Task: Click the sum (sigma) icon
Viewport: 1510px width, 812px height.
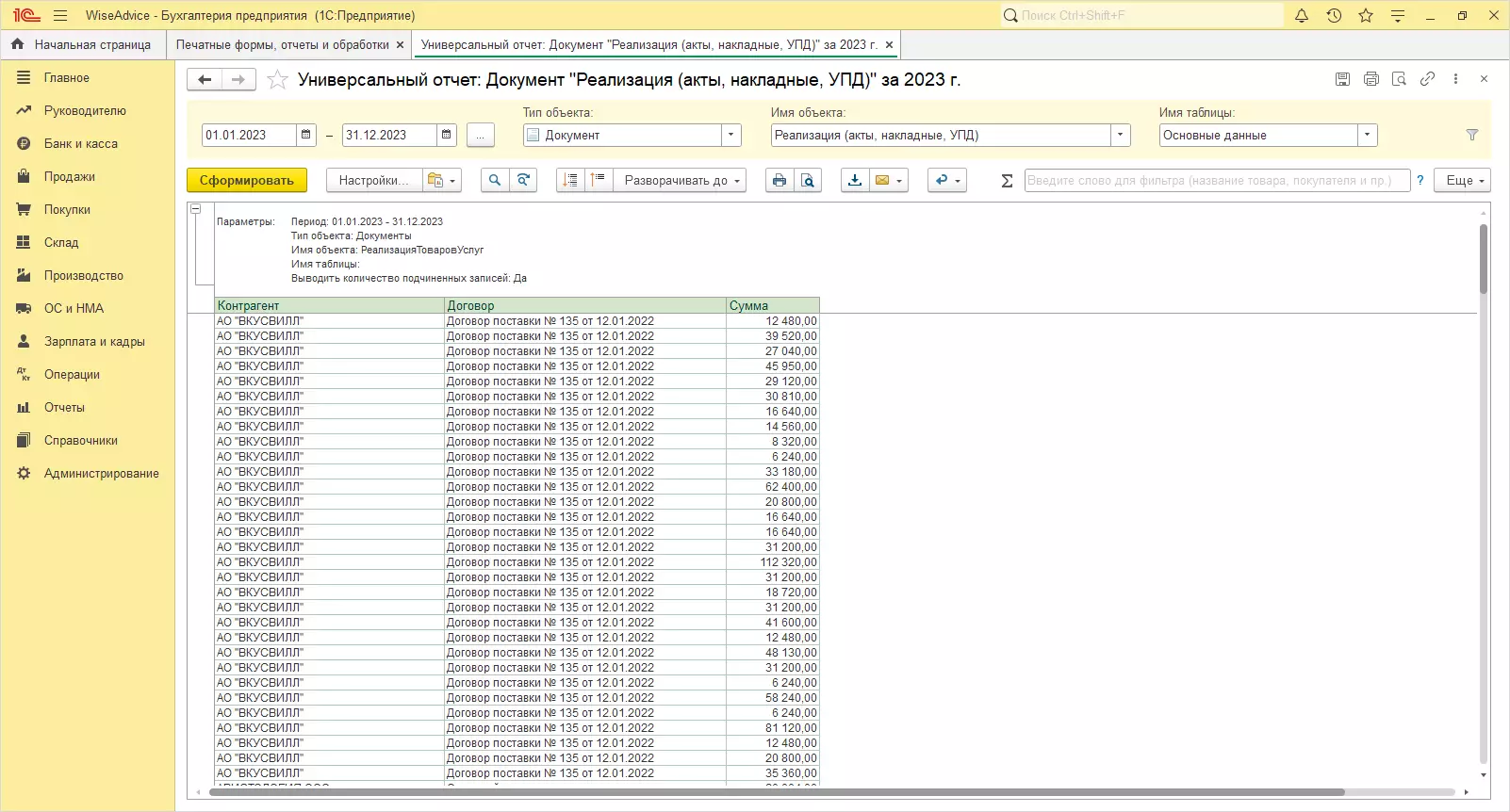Action: tap(1007, 181)
